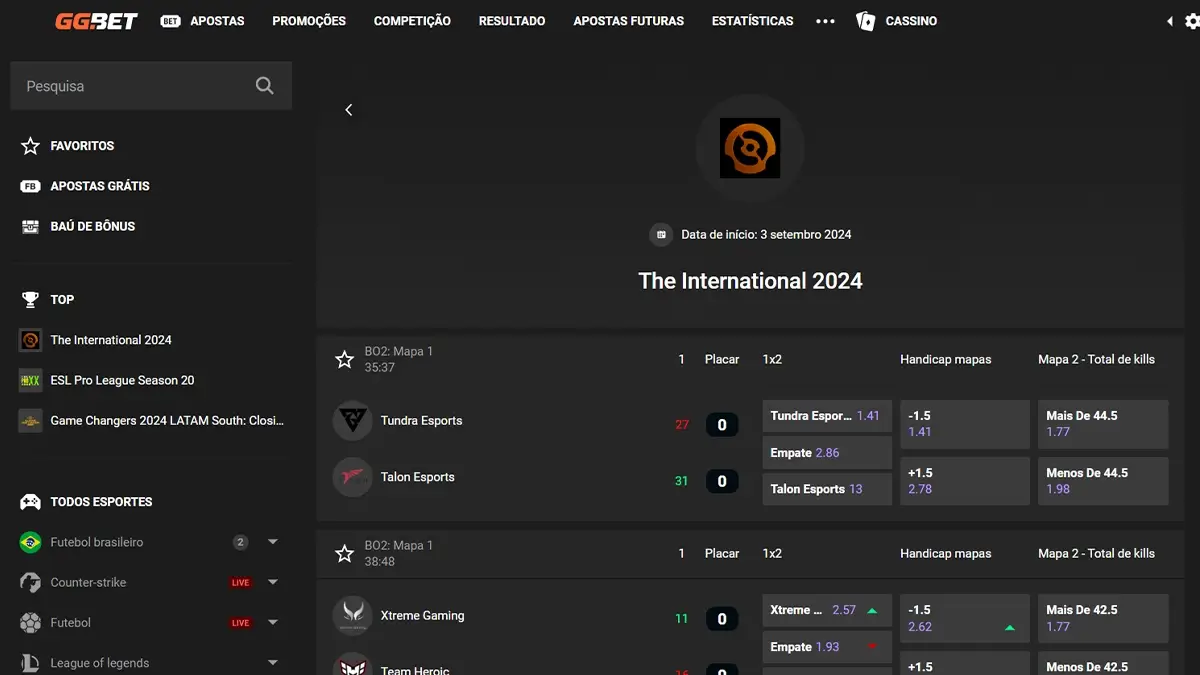The height and width of the screenshot is (675, 1200).
Task: Click the Favoritos star icon in sidebar
Action: click(30, 146)
